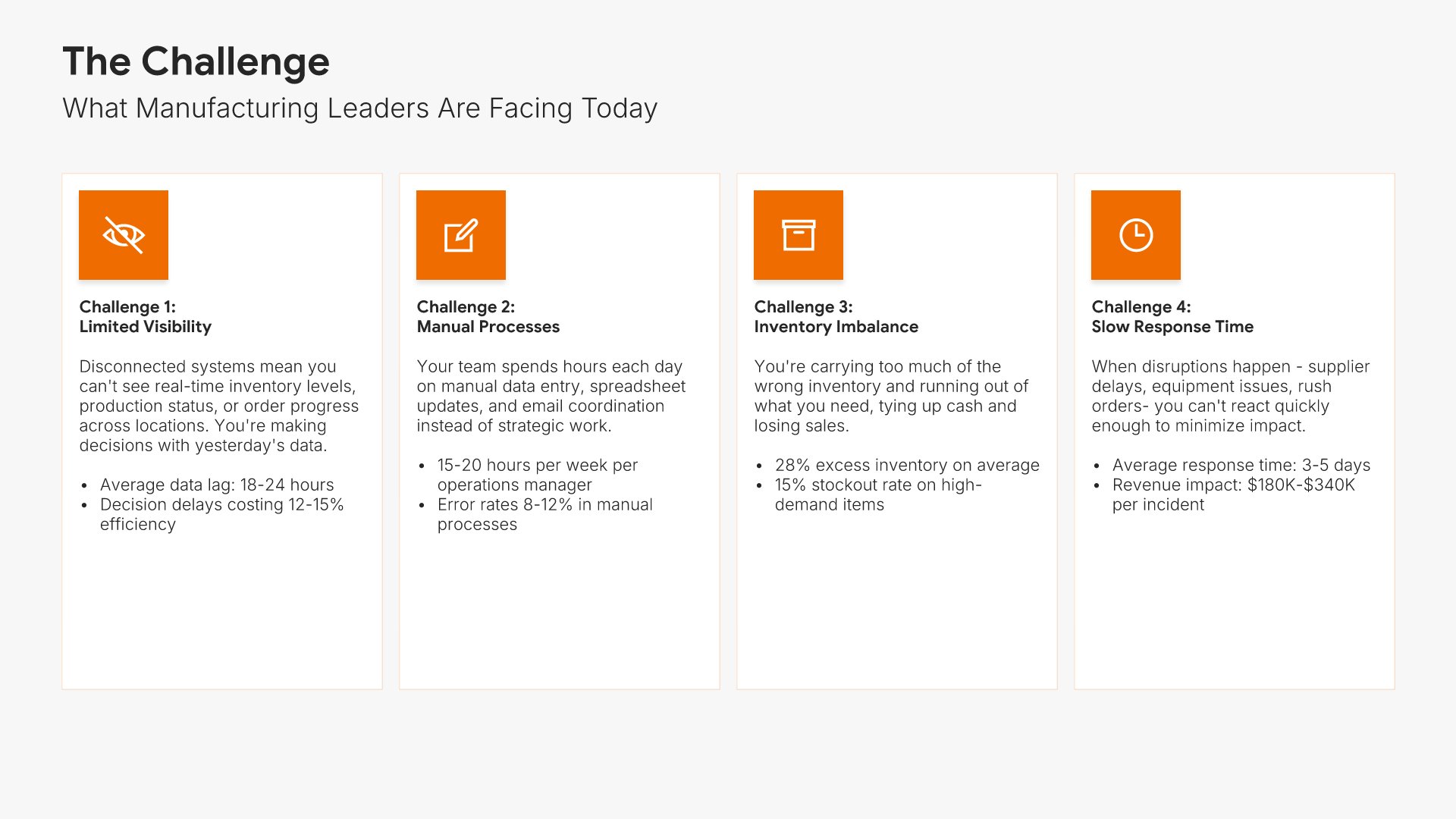Click the pencil edit icon
This screenshot has width=1456, height=819.
point(461,235)
